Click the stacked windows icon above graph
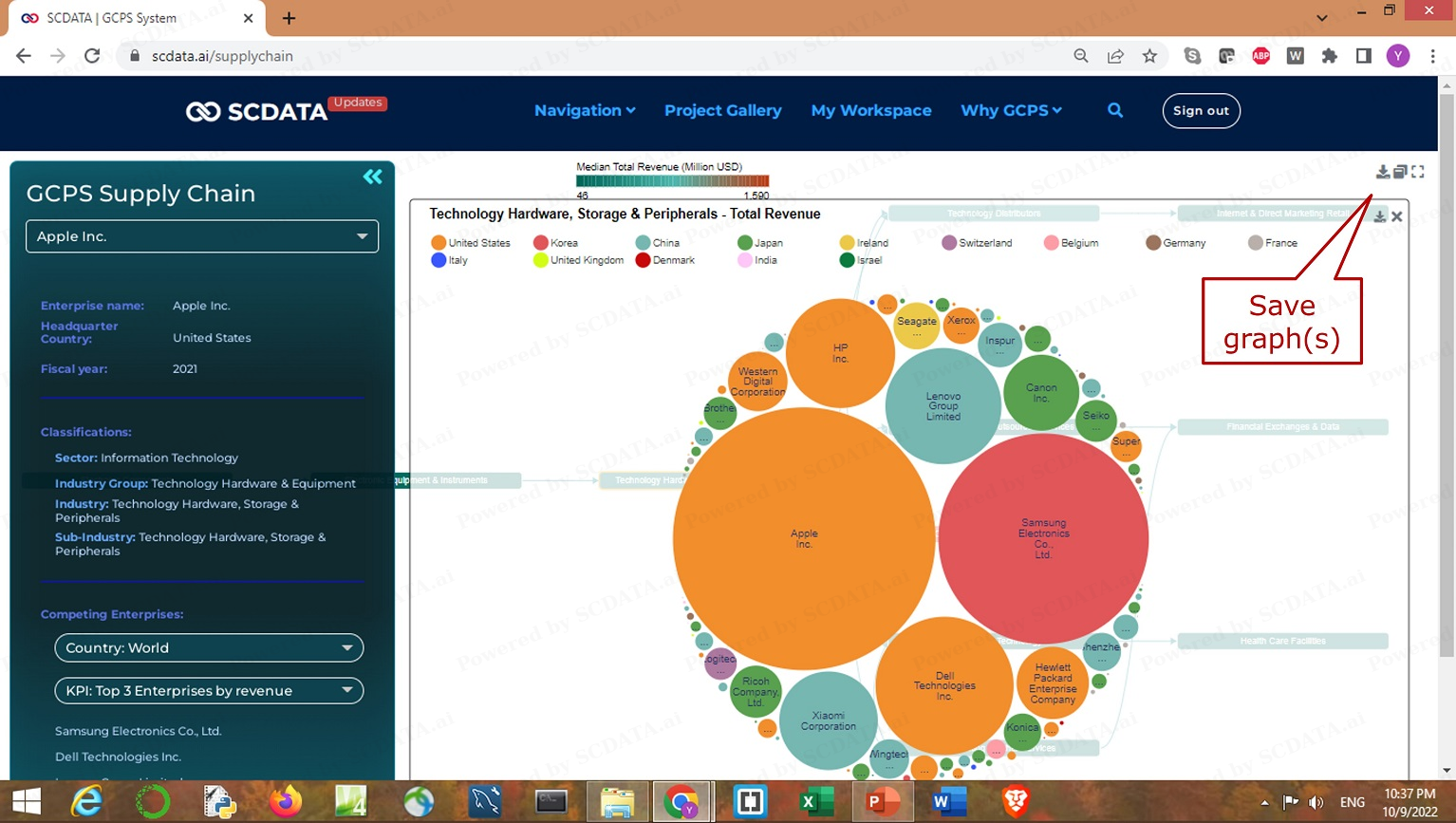This screenshot has width=1456, height=823. 1400,172
